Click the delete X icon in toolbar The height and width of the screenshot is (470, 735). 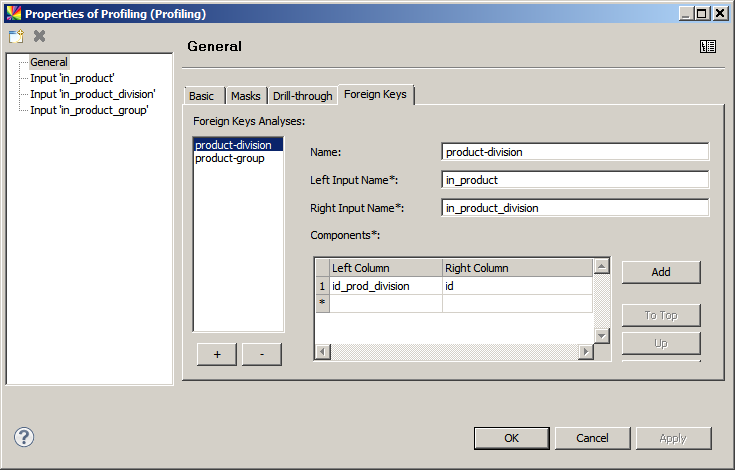(x=40, y=36)
